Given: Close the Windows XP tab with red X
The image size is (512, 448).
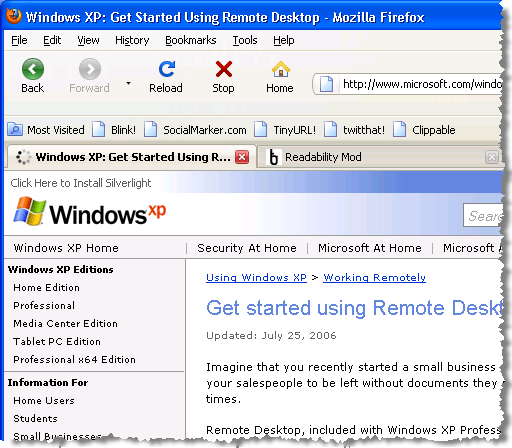Looking at the screenshot, I should click(x=242, y=157).
